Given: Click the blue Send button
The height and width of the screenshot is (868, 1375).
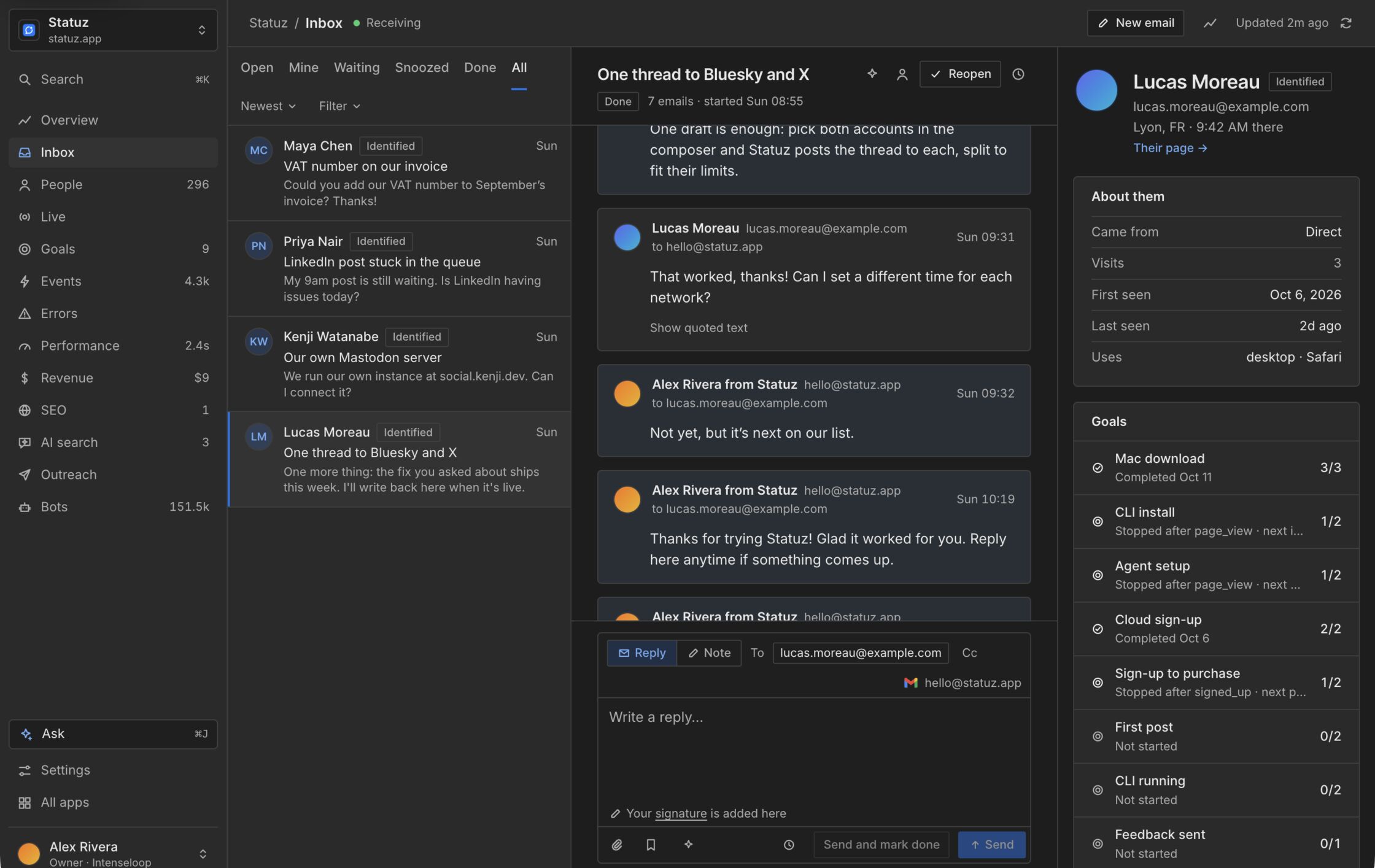Looking at the screenshot, I should point(992,845).
